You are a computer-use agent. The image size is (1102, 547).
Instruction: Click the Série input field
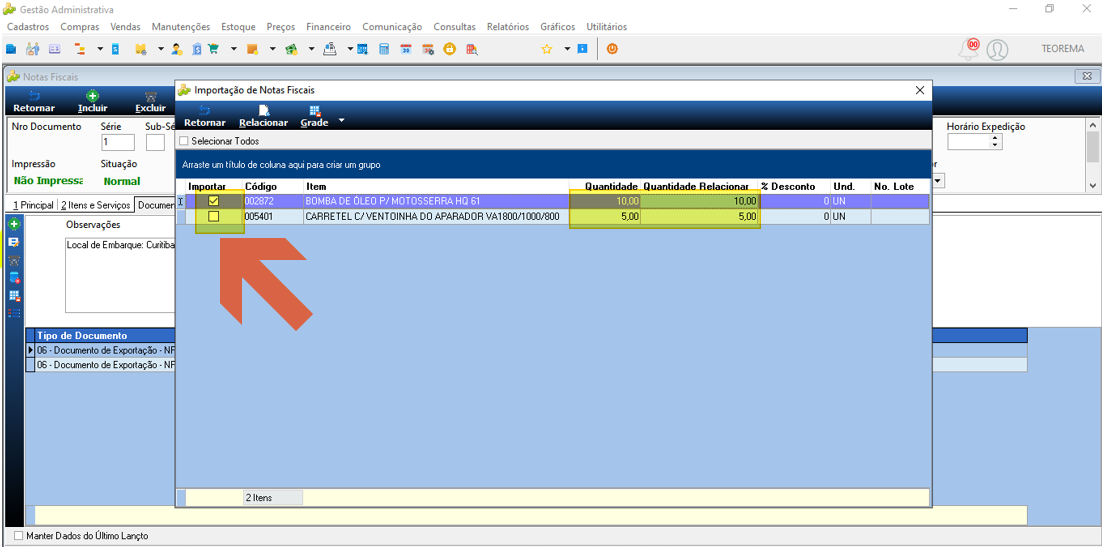click(118, 143)
